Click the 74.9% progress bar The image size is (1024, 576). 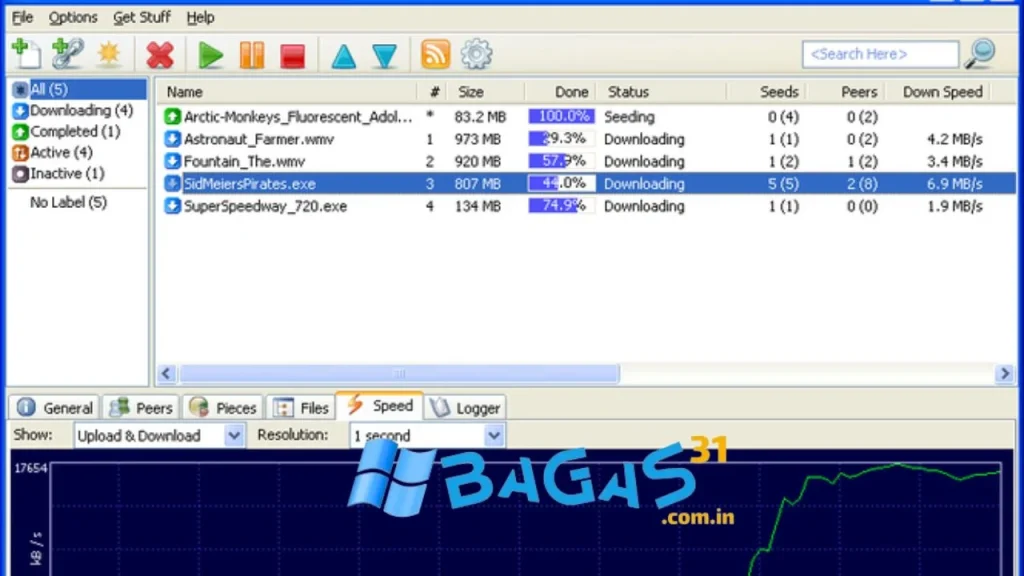coord(562,206)
